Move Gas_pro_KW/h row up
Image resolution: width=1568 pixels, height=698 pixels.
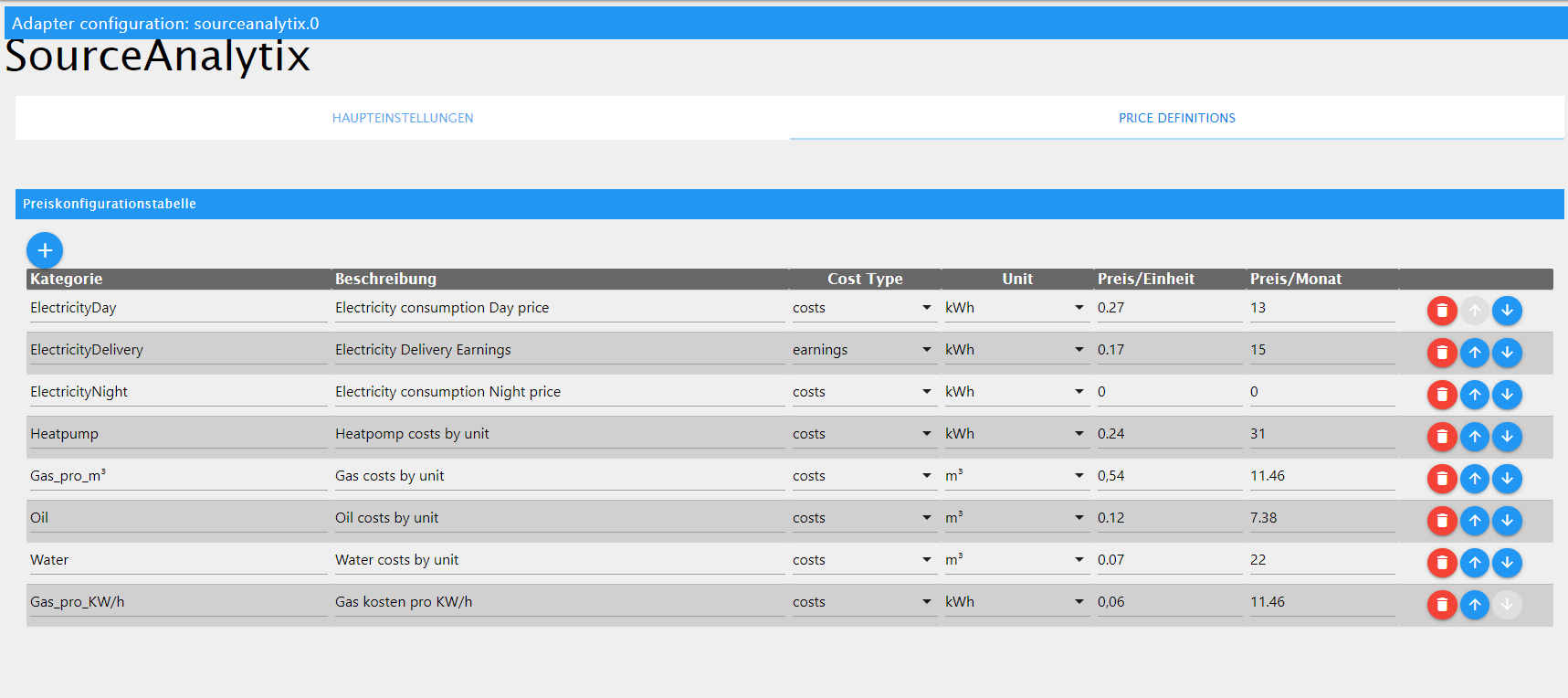tap(1475, 605)
